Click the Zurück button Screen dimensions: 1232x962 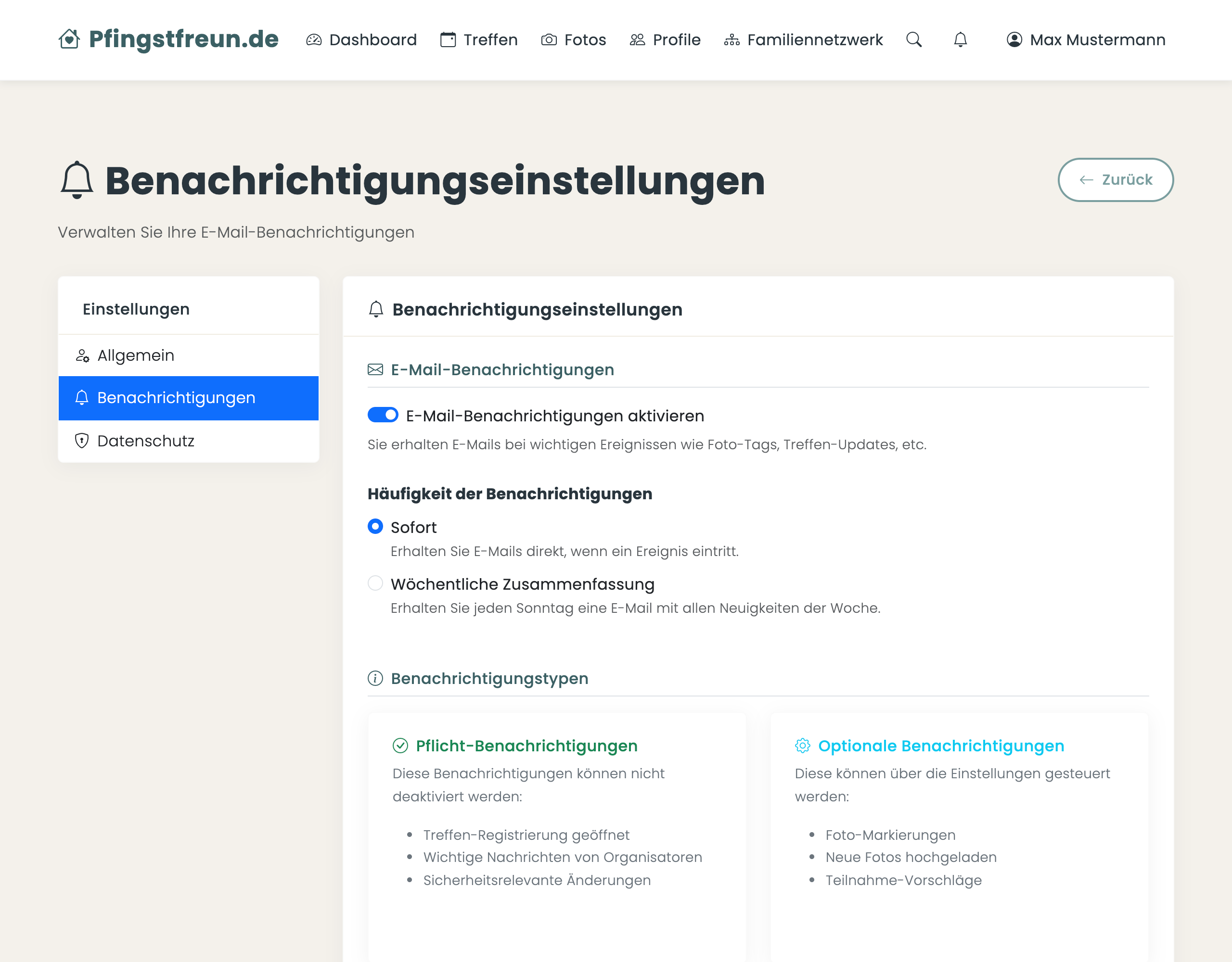(1116, 179)
